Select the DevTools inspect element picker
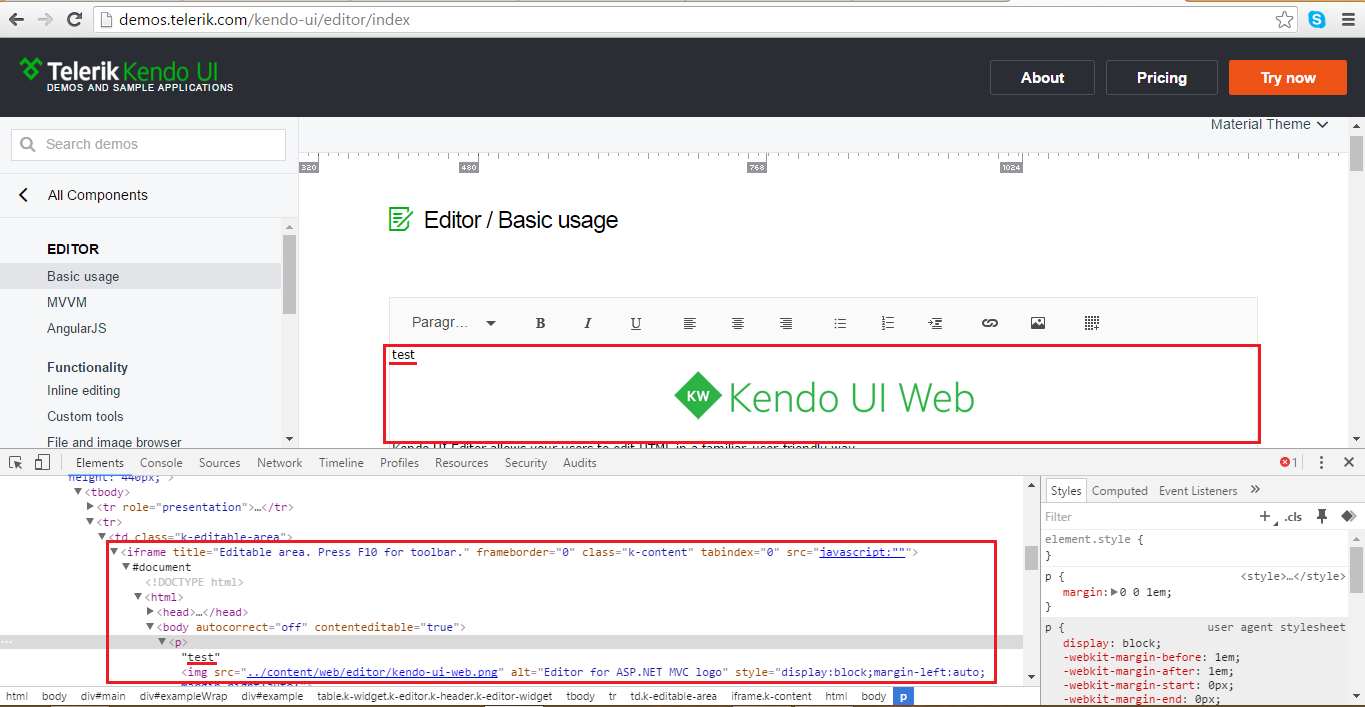This screenshot has height=707, width=1365. 16,462
